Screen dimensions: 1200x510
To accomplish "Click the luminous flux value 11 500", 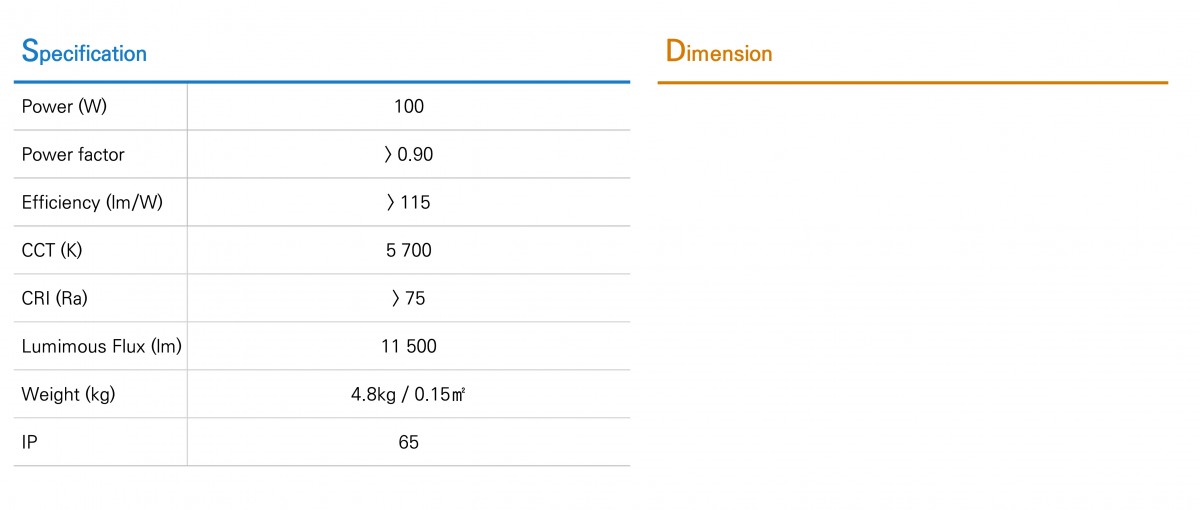I will click(x=409, y=347).
